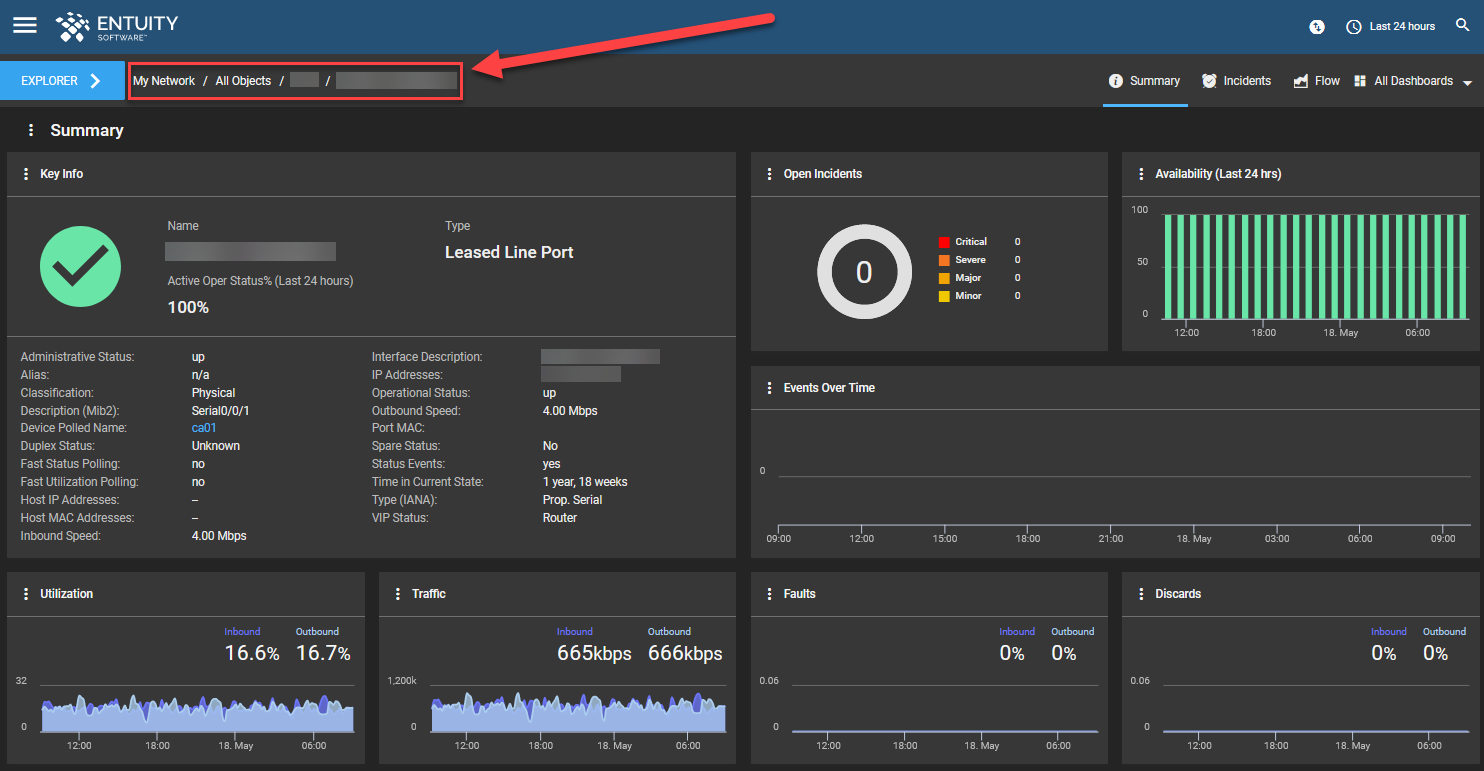Click the Inbound label in the Faults panel
Screen dimensions: 1484x771
tap(1017, 632)
